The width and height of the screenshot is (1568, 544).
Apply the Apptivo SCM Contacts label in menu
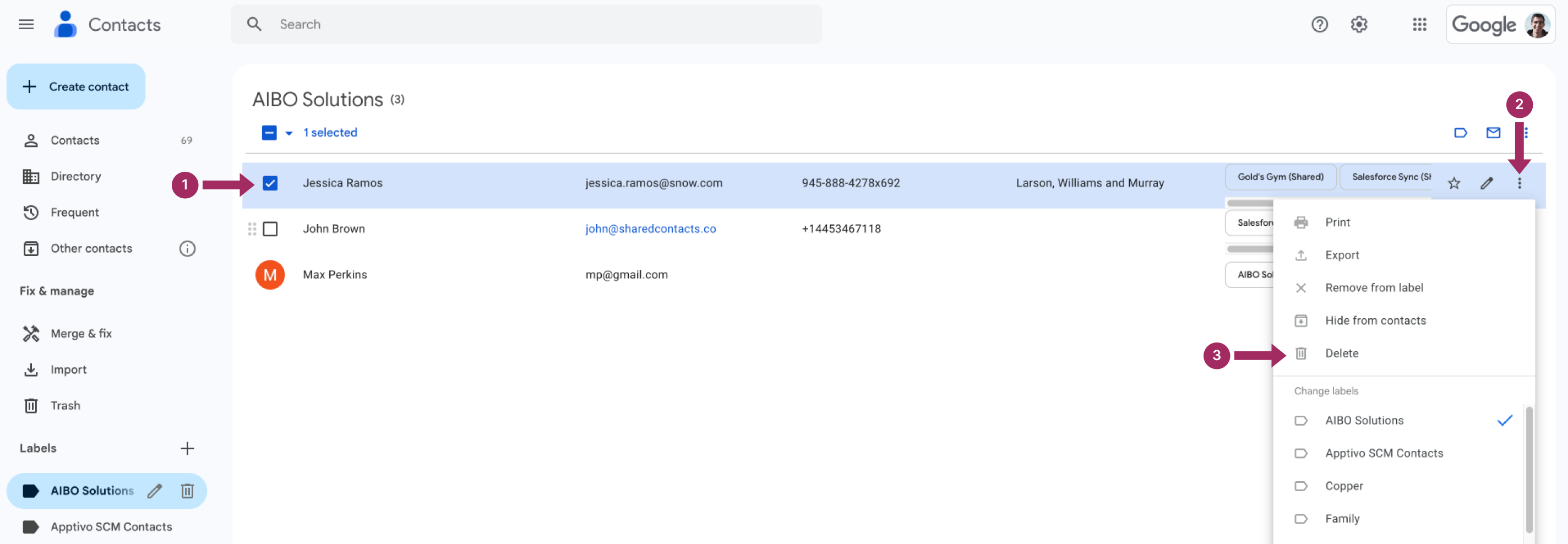tap(1399, 453)
